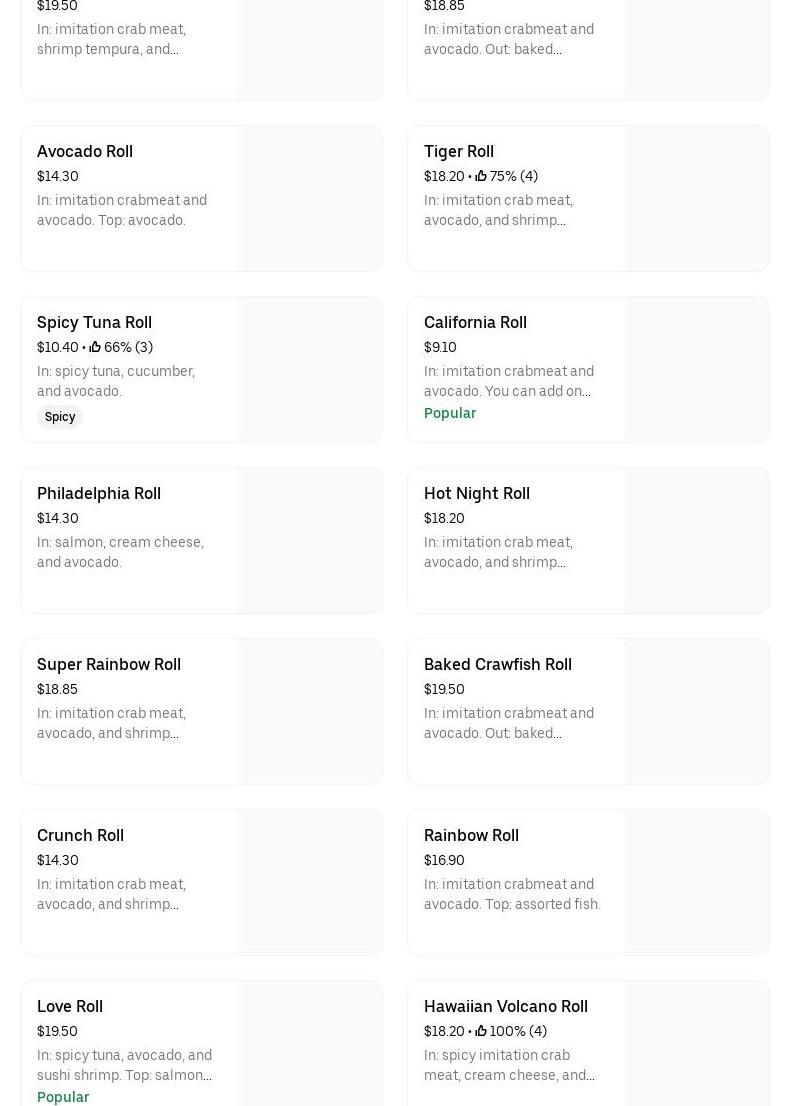Select Philadelphia Roll menu item

(x=99, y=493)
